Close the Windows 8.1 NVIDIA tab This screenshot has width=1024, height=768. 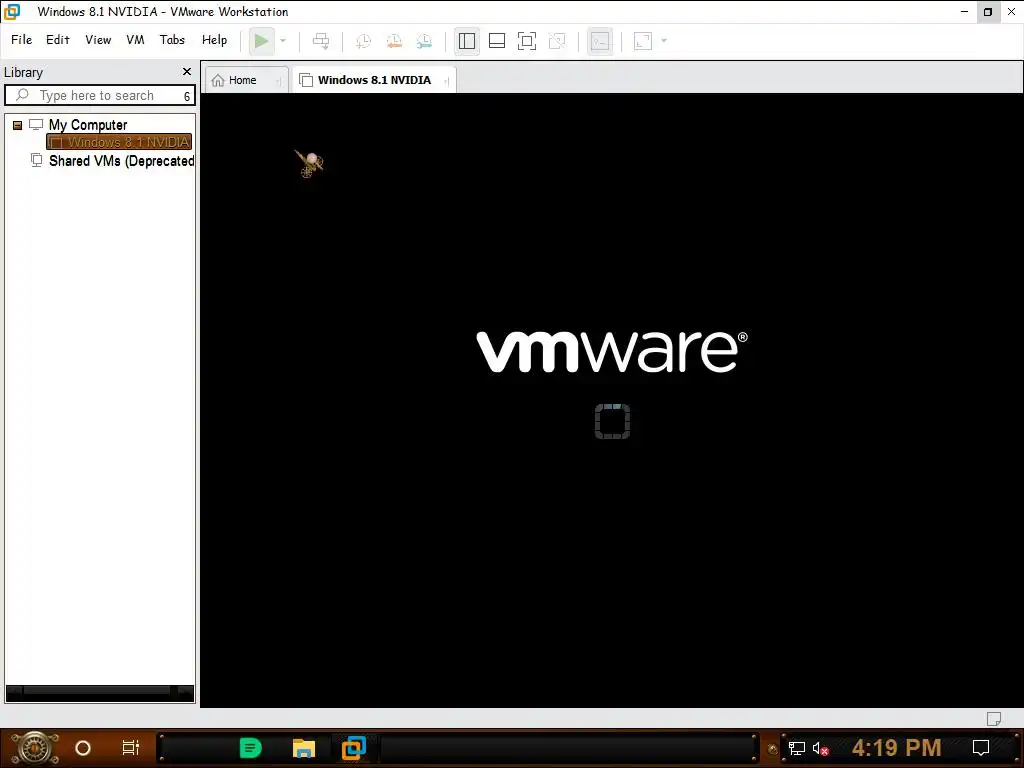coord(447,81)
